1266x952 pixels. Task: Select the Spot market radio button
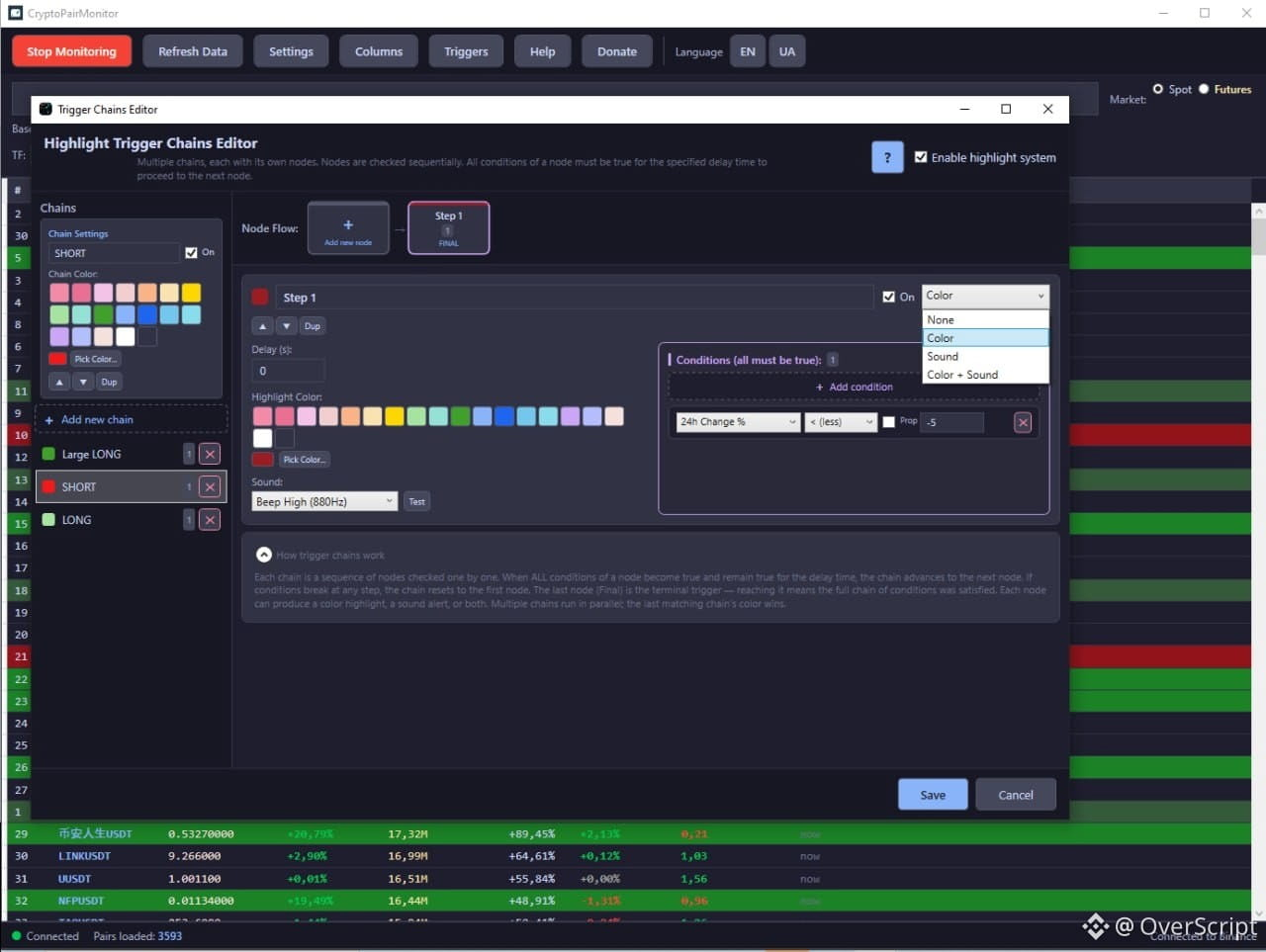tap(1158, 89)
